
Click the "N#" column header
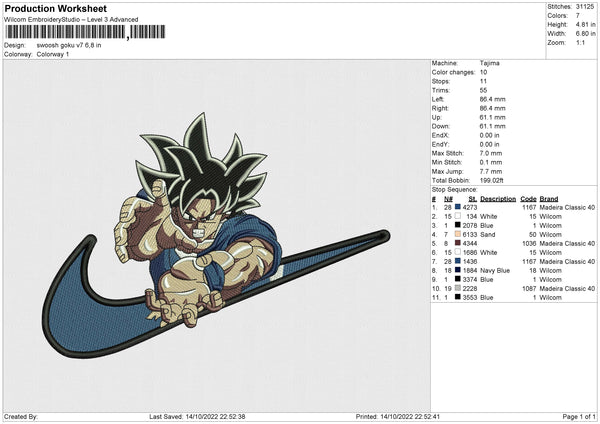[448, 199]
